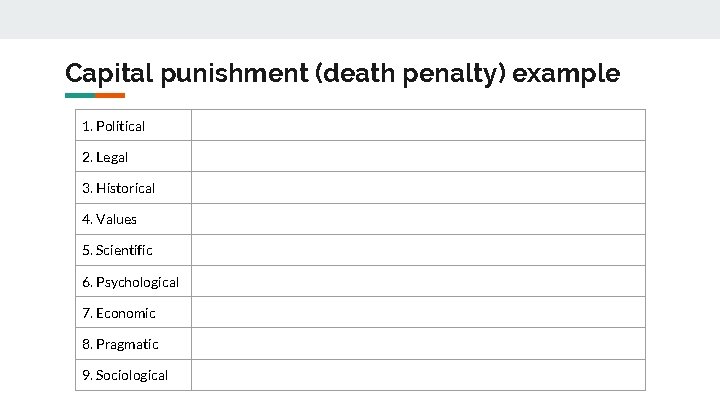Click the empty cell beside Historical
The image size is (720, 405).
tap(418, 187)
